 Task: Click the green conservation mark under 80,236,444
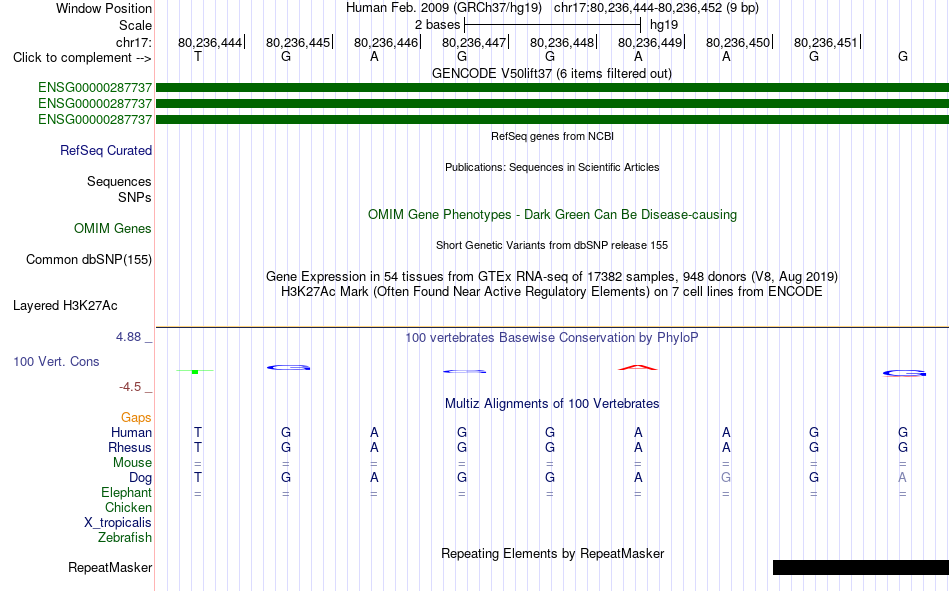[x=195, y=371]
